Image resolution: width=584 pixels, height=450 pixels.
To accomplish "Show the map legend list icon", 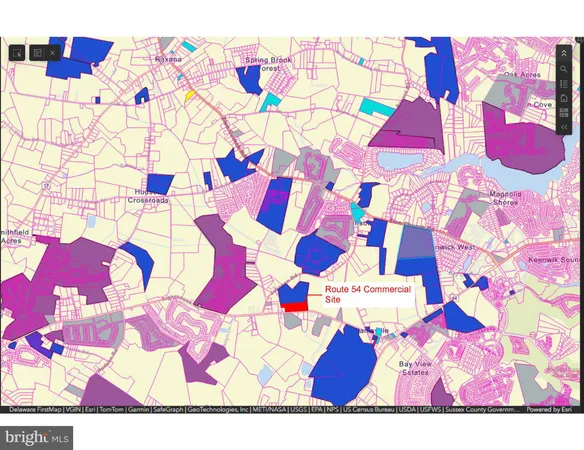I will [x=564, y=84].
